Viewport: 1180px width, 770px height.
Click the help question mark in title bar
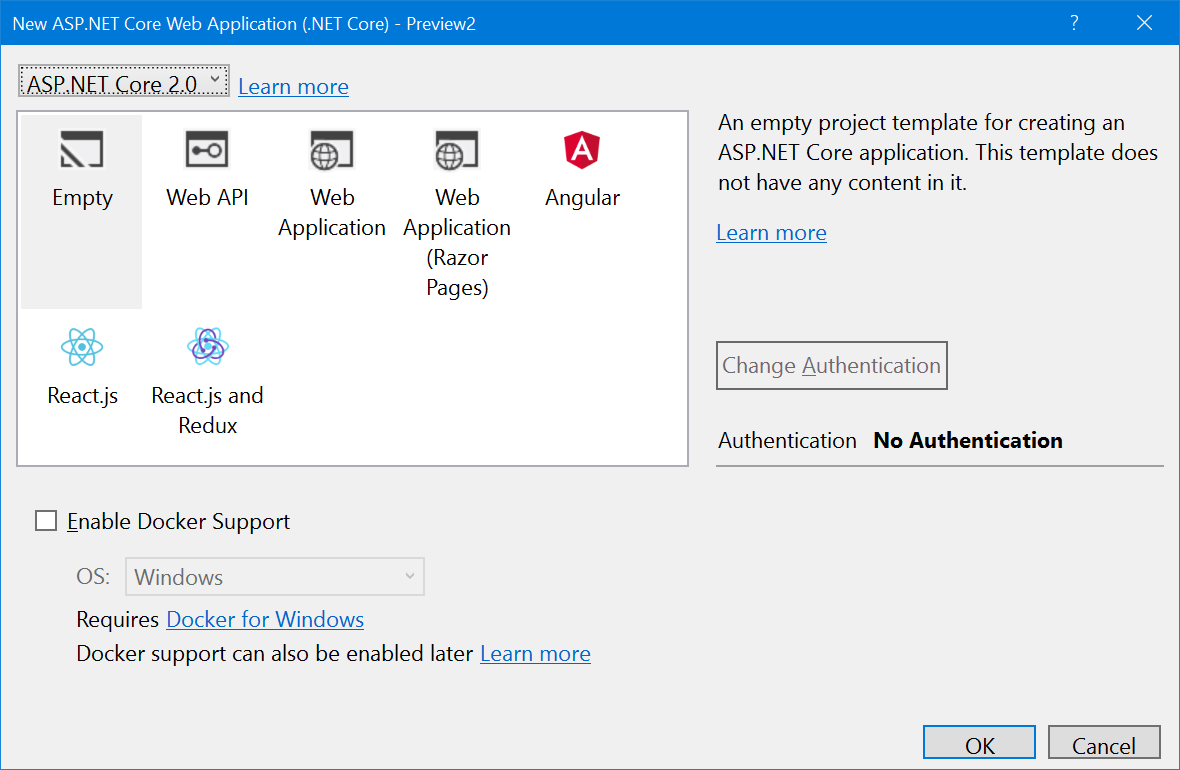click(1074, 23)
